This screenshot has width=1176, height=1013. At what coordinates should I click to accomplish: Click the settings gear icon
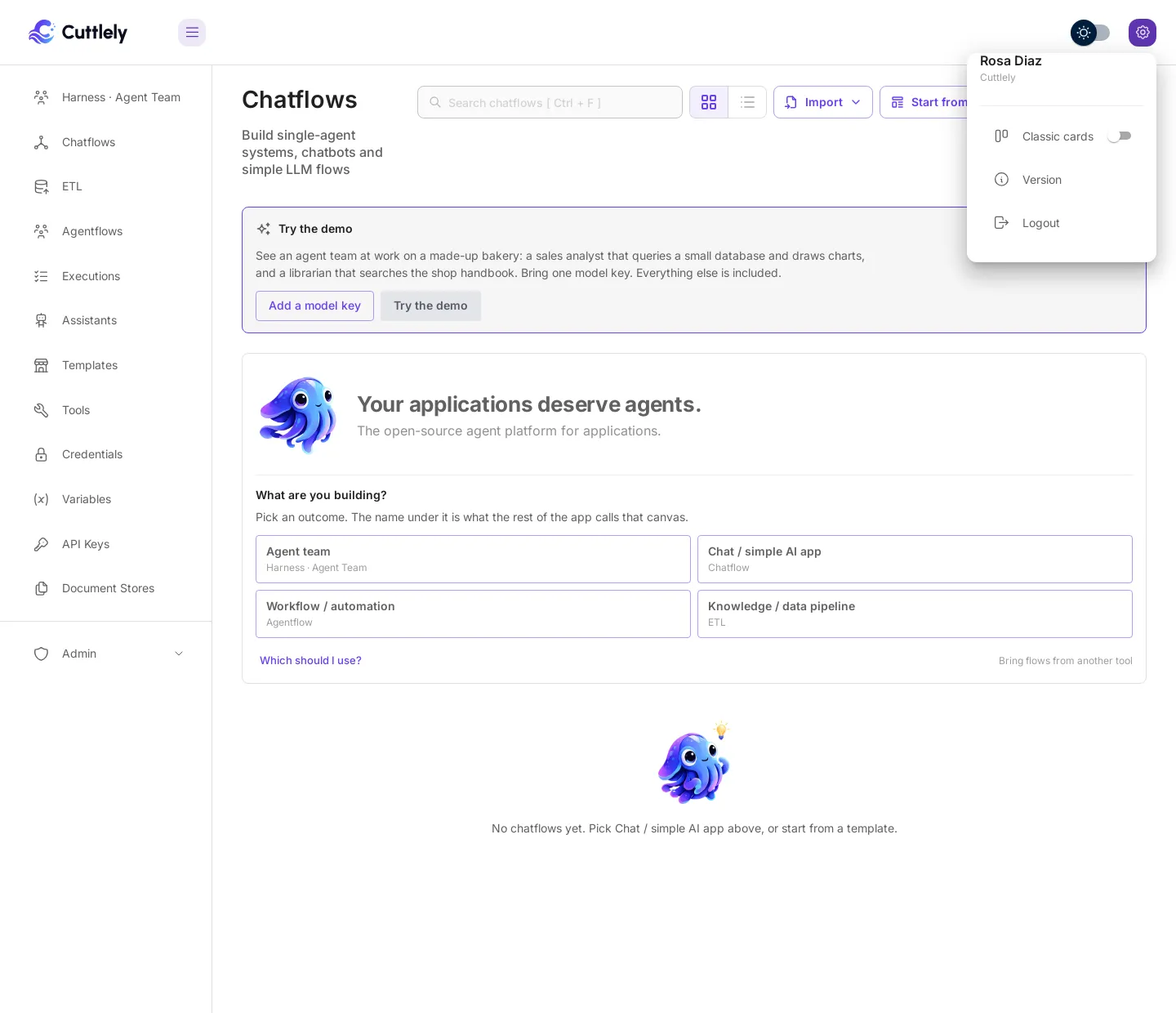click(x=1143, y=33)
